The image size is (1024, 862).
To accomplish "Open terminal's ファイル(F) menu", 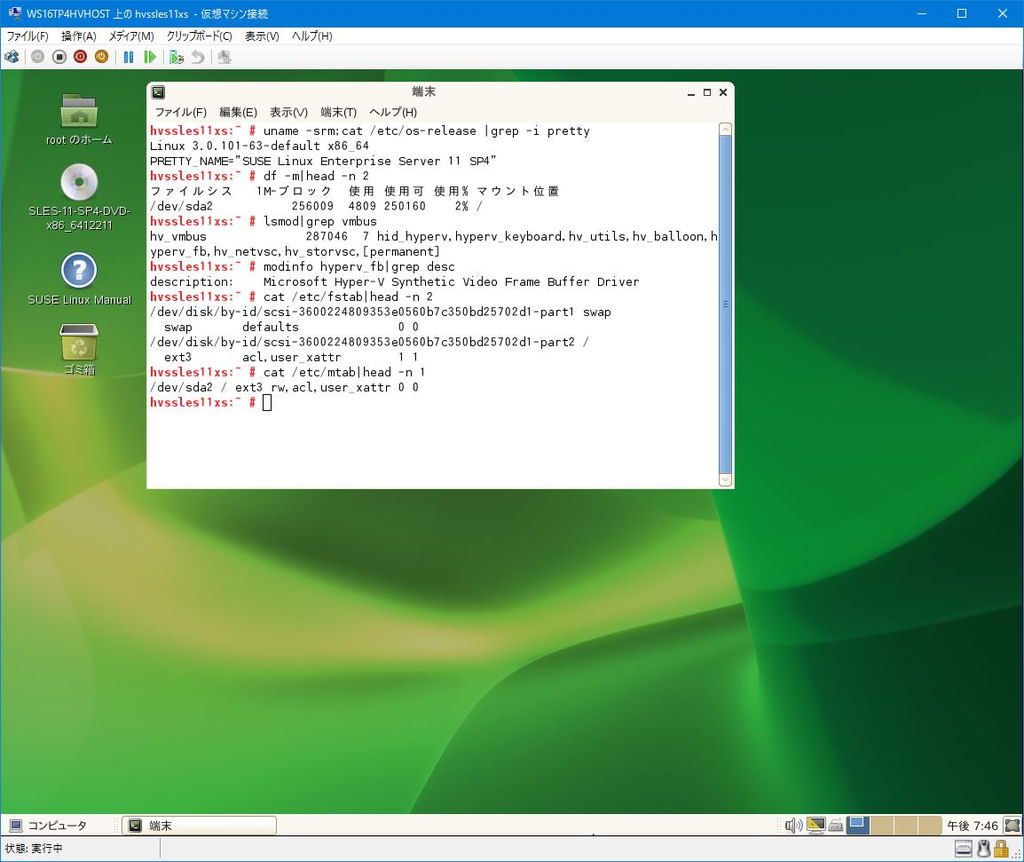I will point(181,112).
